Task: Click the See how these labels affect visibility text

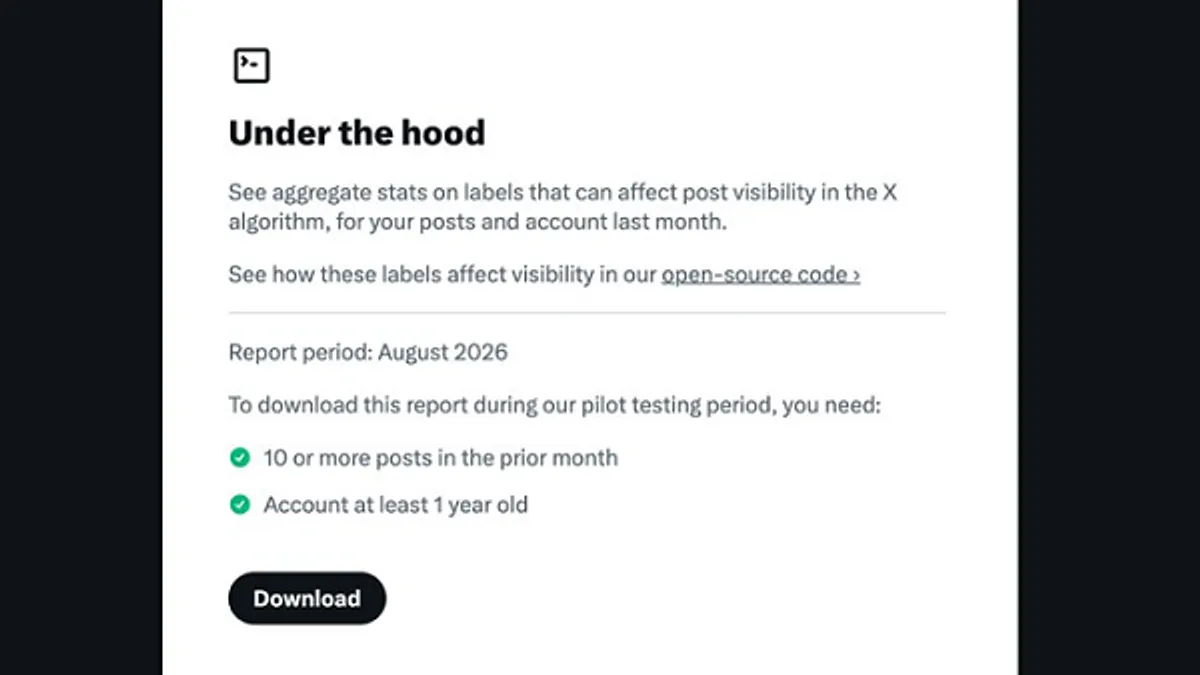Action: click(x=443, y=274)
